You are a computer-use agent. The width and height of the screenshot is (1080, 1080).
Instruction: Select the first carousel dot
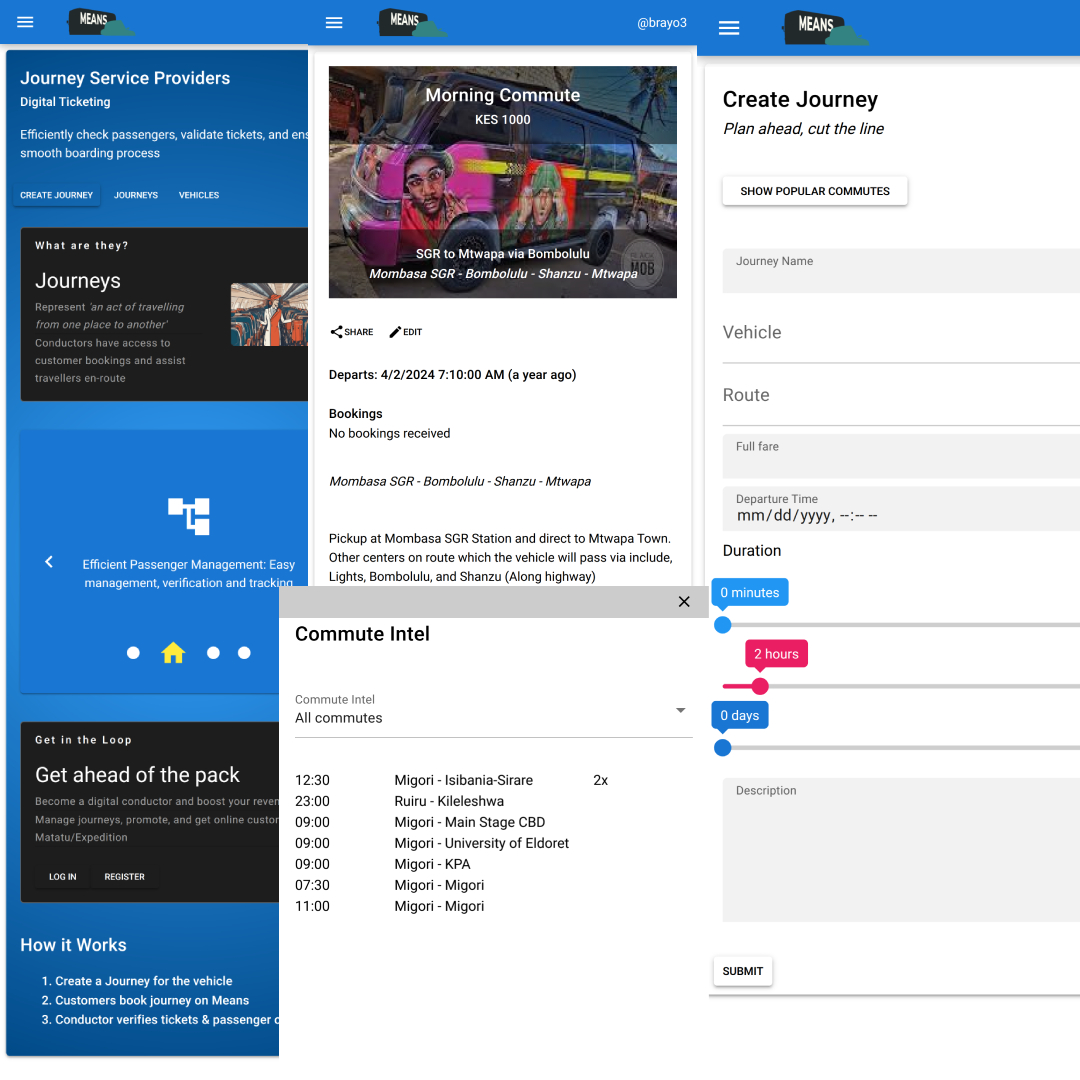(x=133, y=653)
